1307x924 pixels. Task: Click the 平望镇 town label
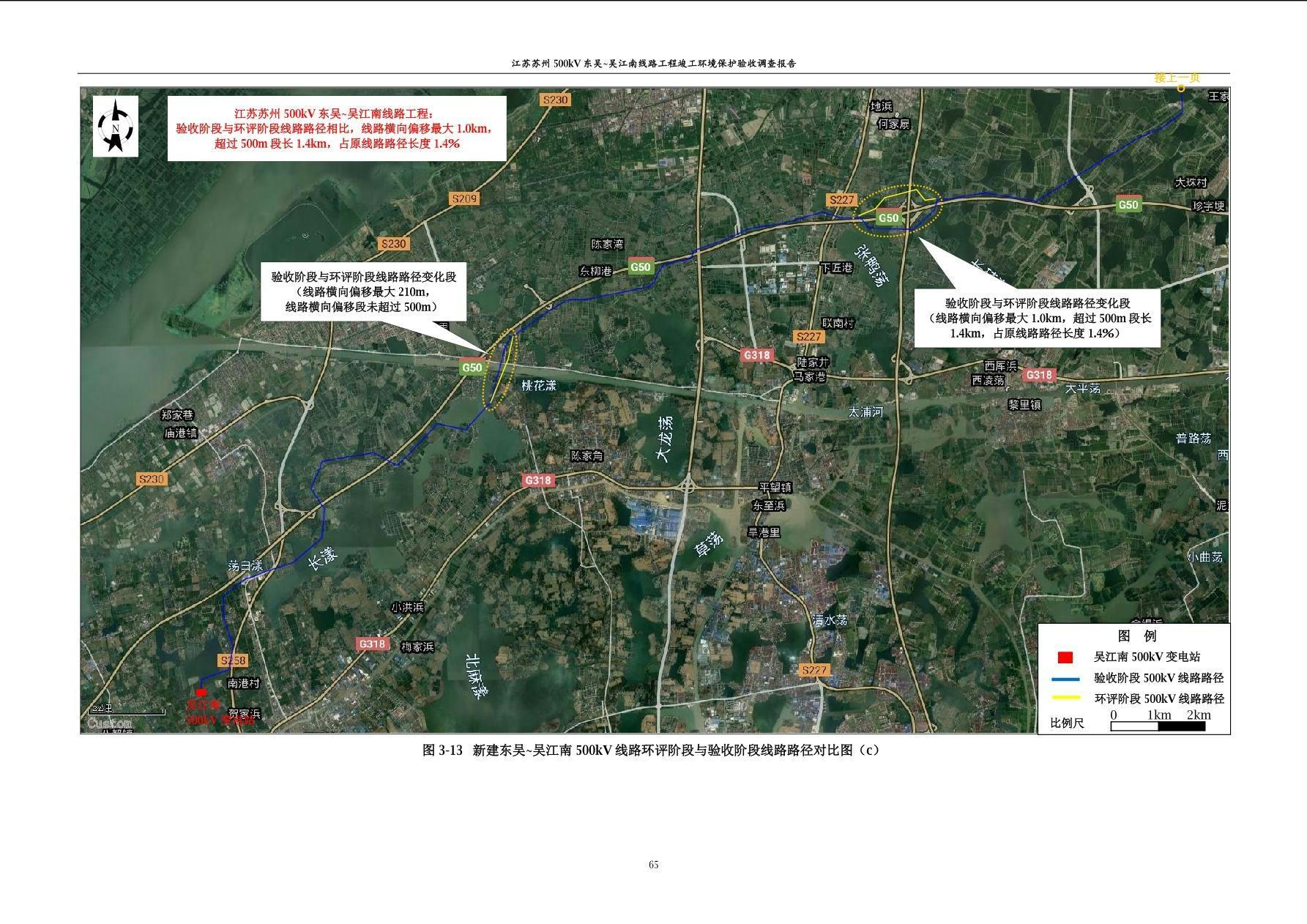[x=774, y=488]
